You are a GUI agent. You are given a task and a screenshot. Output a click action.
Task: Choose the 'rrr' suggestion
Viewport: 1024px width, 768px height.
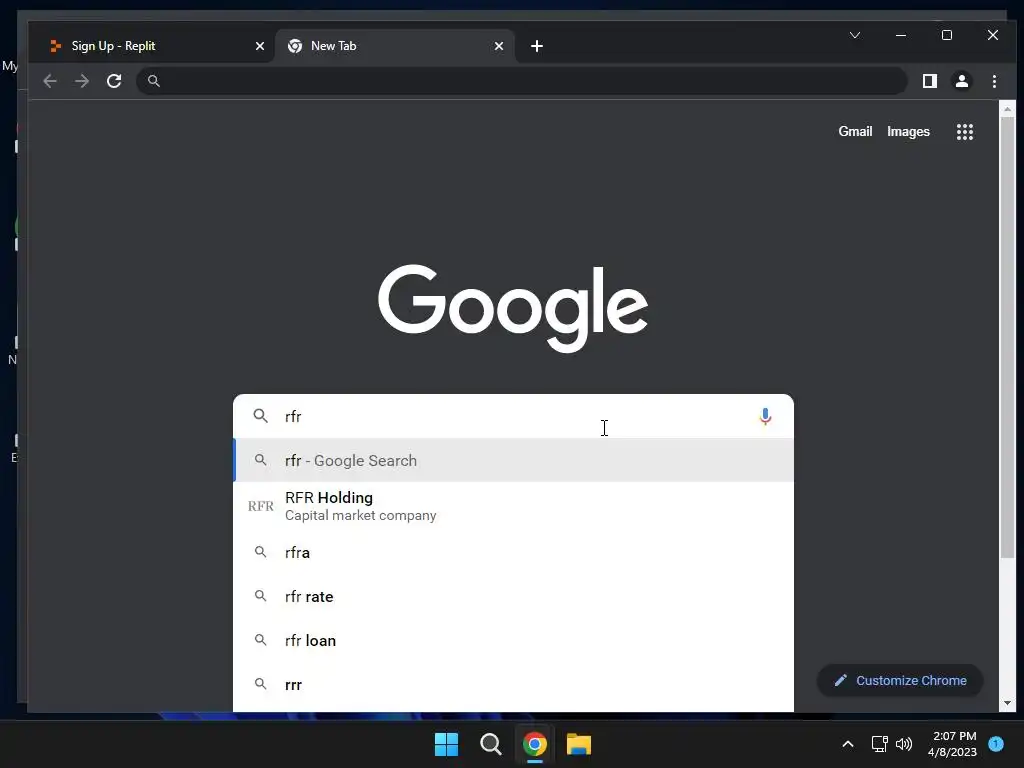(513, 684)
